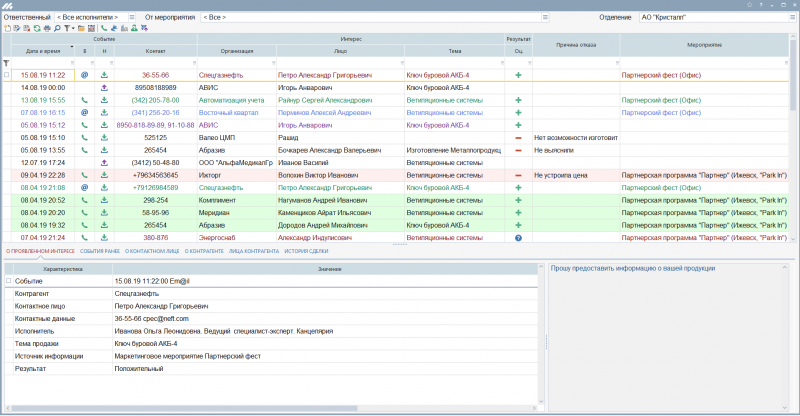Click the new record toolbar icon
800x416 pixels.
(x=7, y=28)
